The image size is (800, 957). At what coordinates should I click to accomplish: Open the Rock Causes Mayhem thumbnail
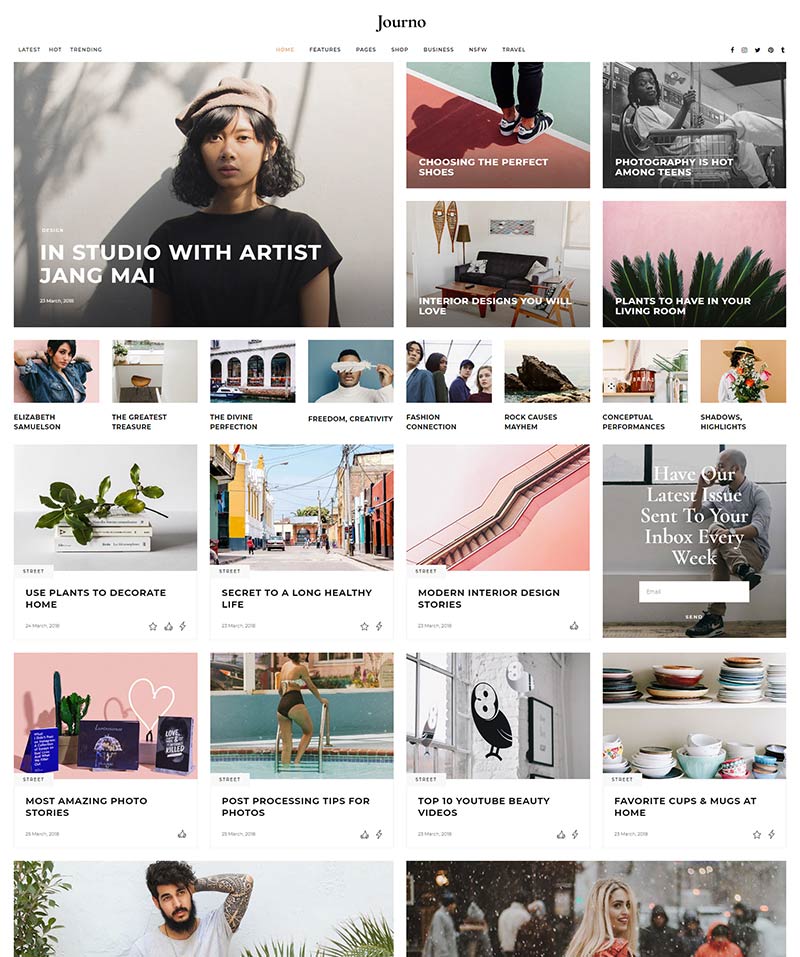[x=547, y=371]
